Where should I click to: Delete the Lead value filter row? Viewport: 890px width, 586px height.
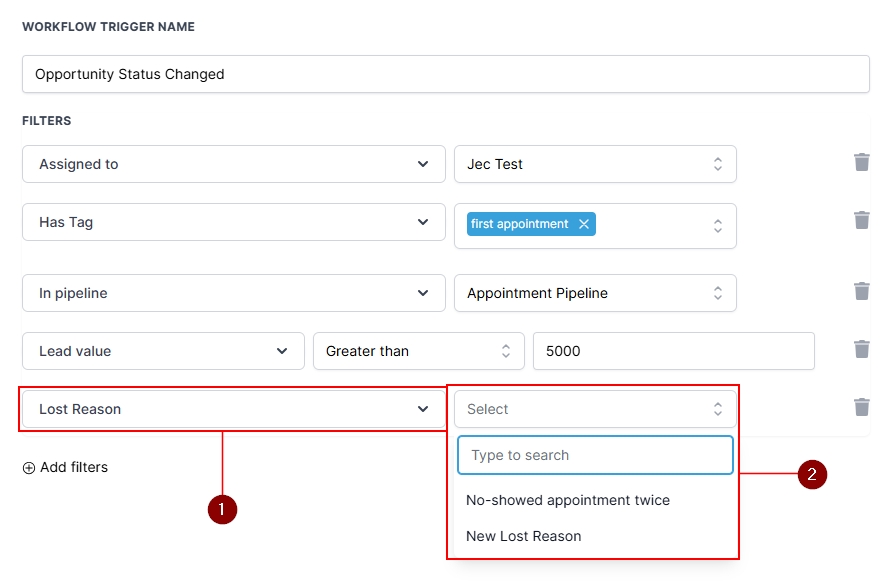point(861,349)
